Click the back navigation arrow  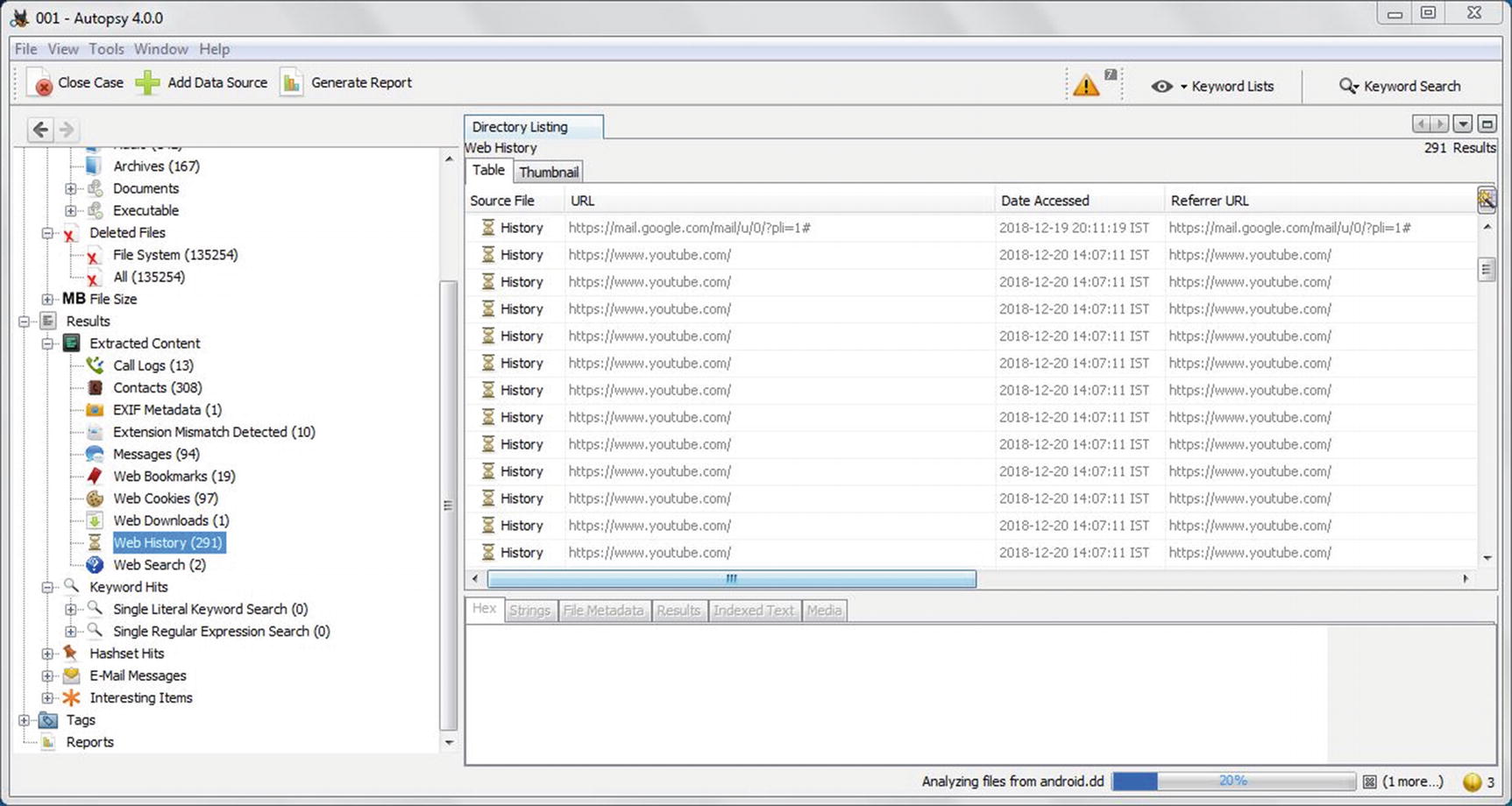coord(40,130)
